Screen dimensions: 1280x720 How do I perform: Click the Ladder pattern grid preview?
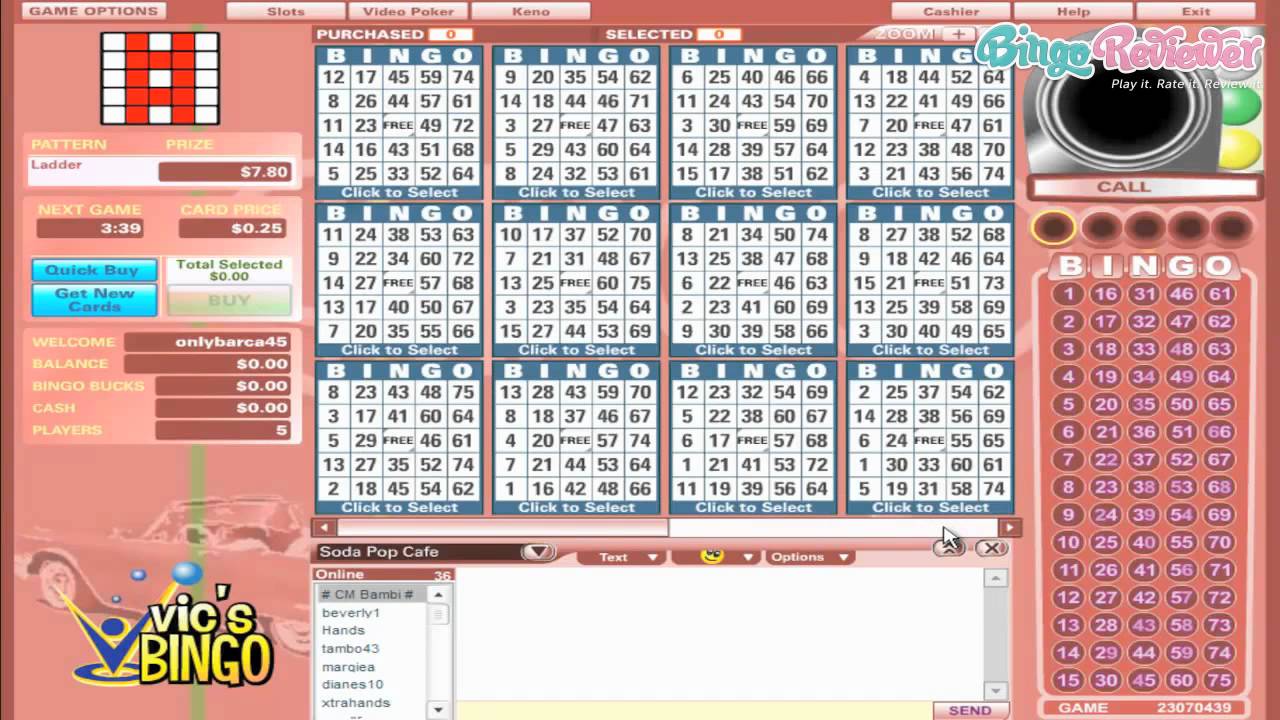click(x=160, y=78)
